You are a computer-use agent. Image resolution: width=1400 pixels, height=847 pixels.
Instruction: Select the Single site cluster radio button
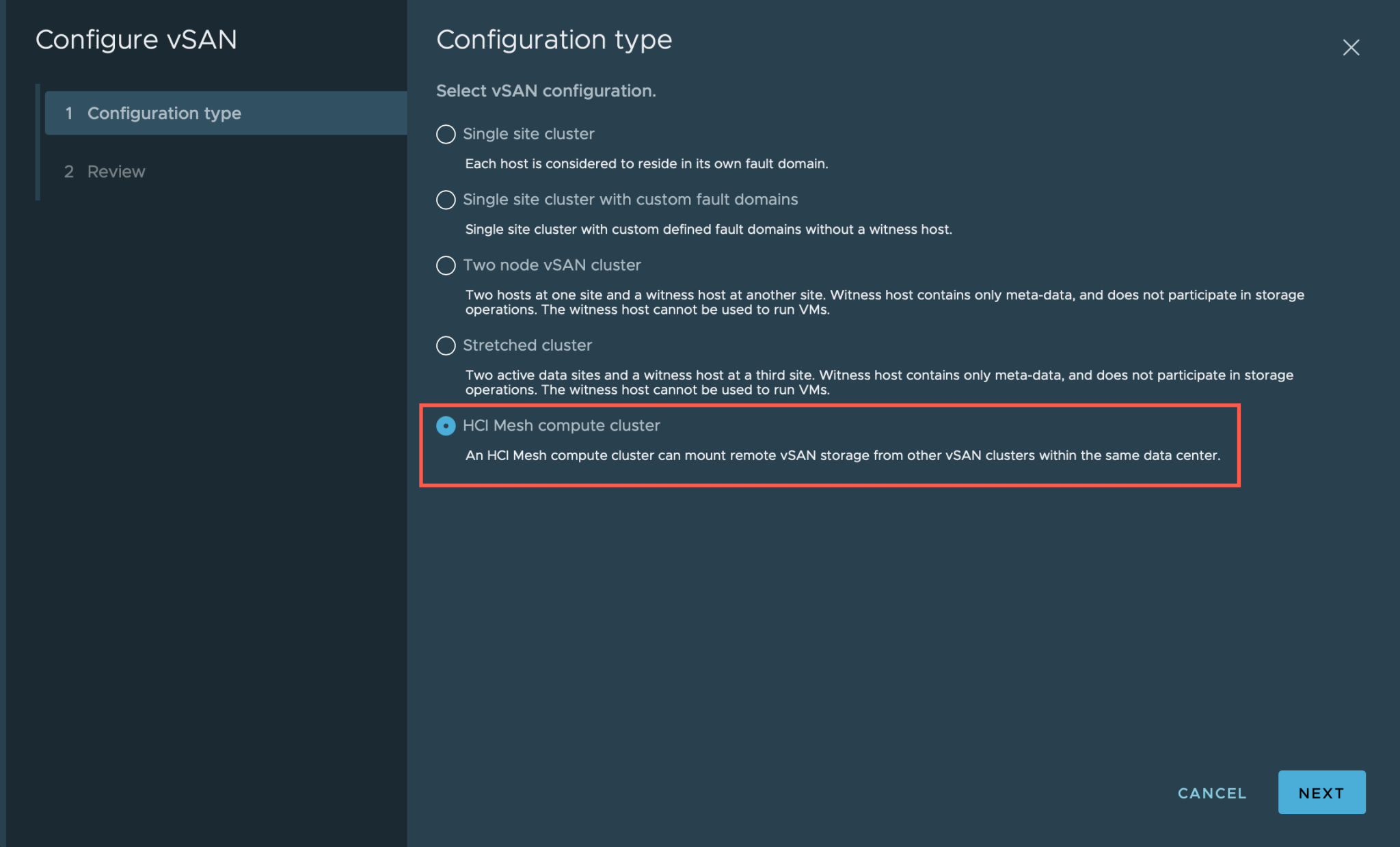click(446, 134)
